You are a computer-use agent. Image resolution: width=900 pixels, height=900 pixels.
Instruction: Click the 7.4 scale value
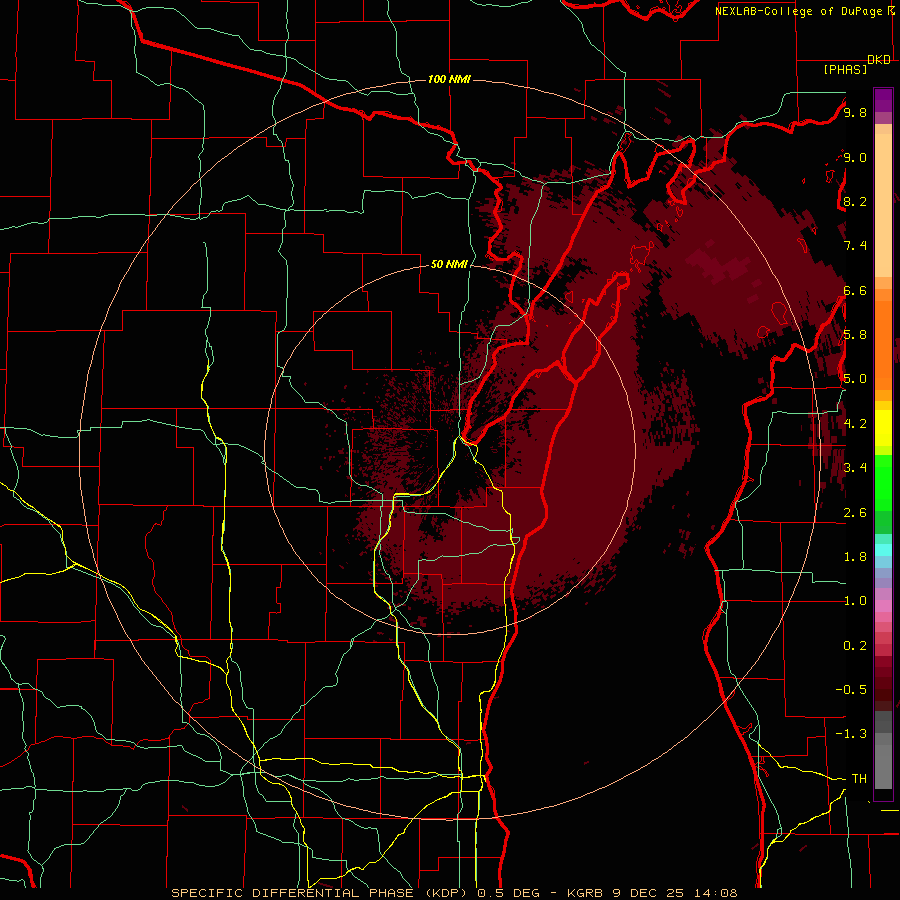[x=855, y=246]
